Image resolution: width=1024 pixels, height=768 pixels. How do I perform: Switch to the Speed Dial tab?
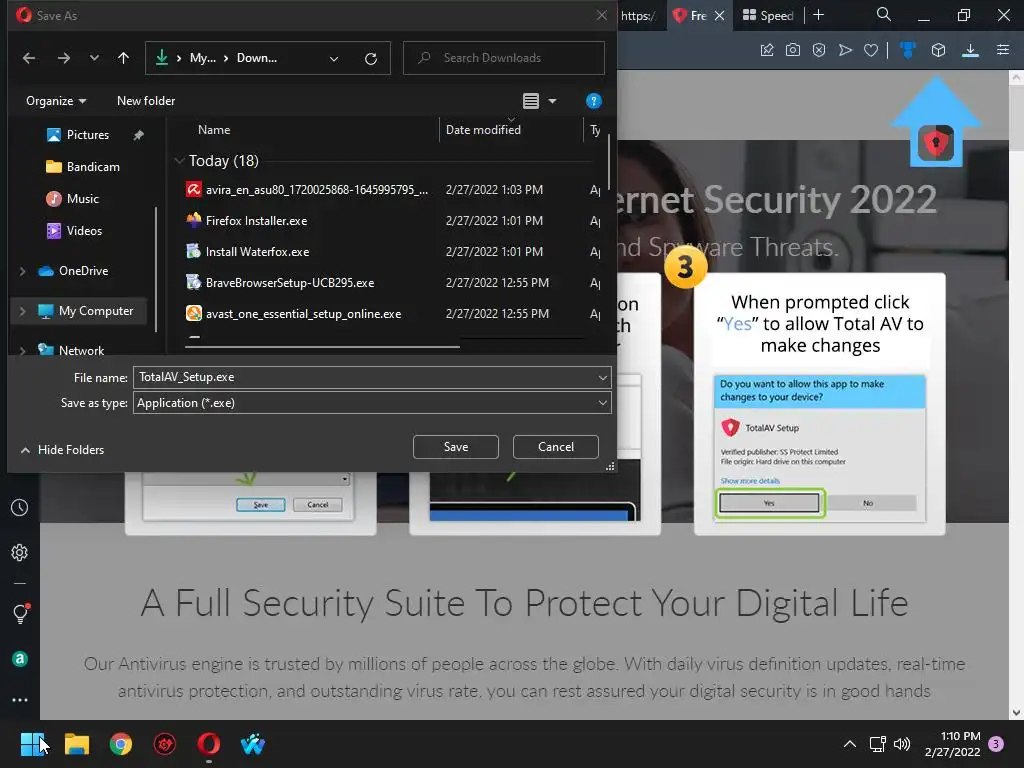tap(769, 15)
